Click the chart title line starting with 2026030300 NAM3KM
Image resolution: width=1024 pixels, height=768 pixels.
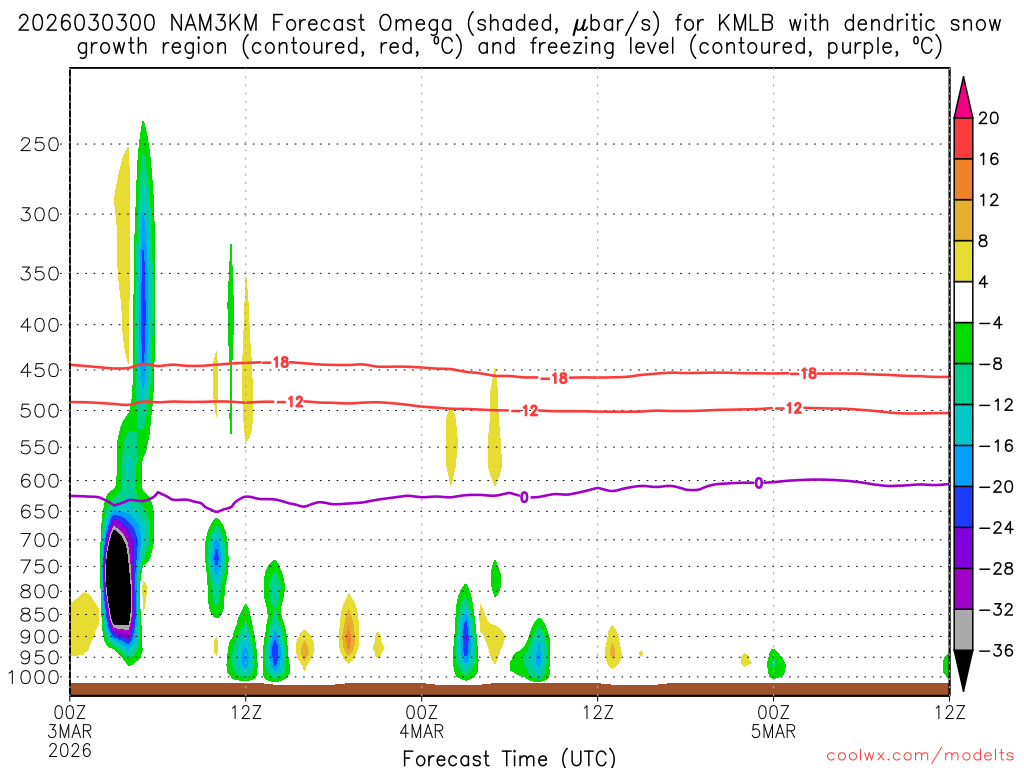pyautogui.click(x=509, y=24)
